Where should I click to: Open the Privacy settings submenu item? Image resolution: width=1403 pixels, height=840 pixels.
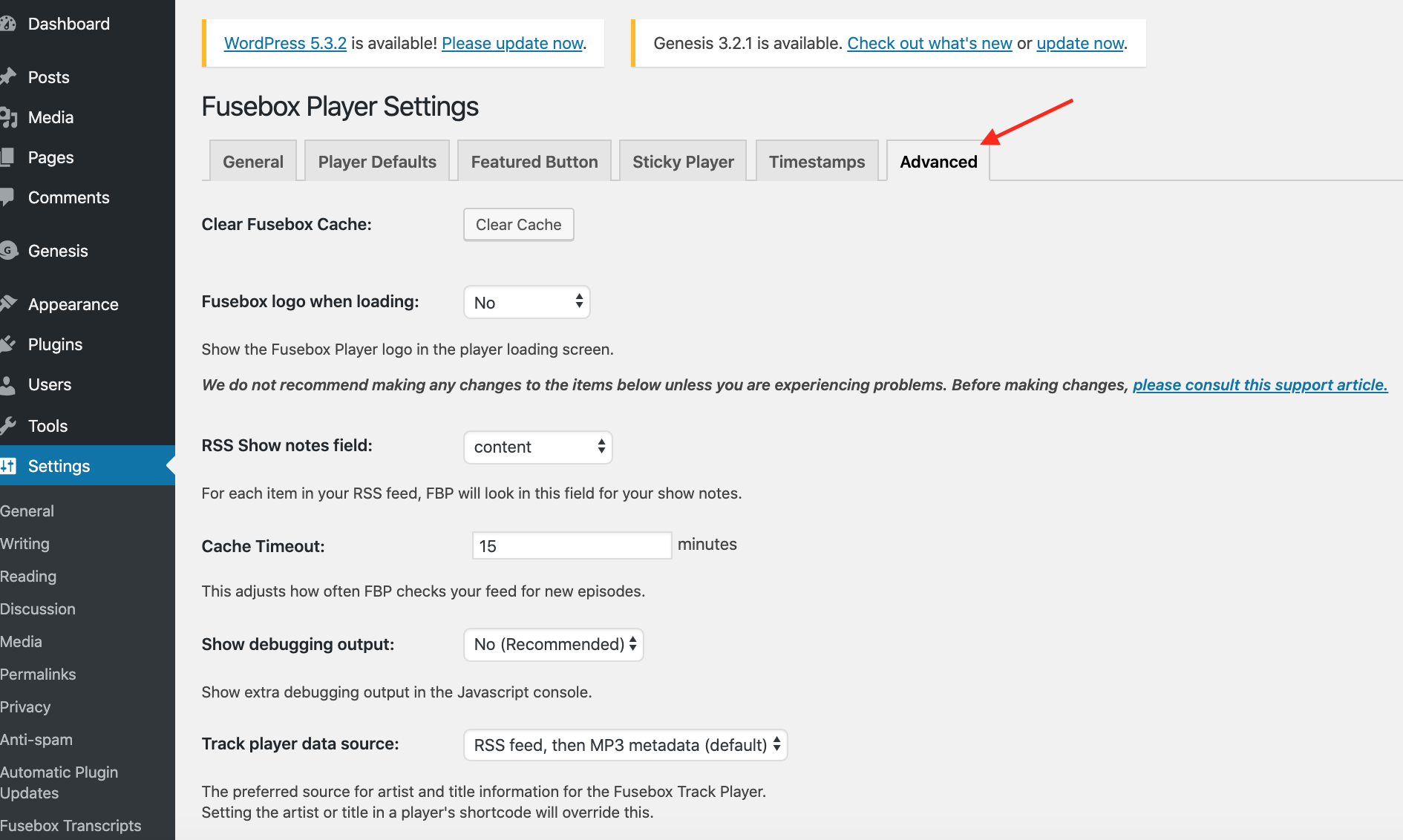(25, 706)
